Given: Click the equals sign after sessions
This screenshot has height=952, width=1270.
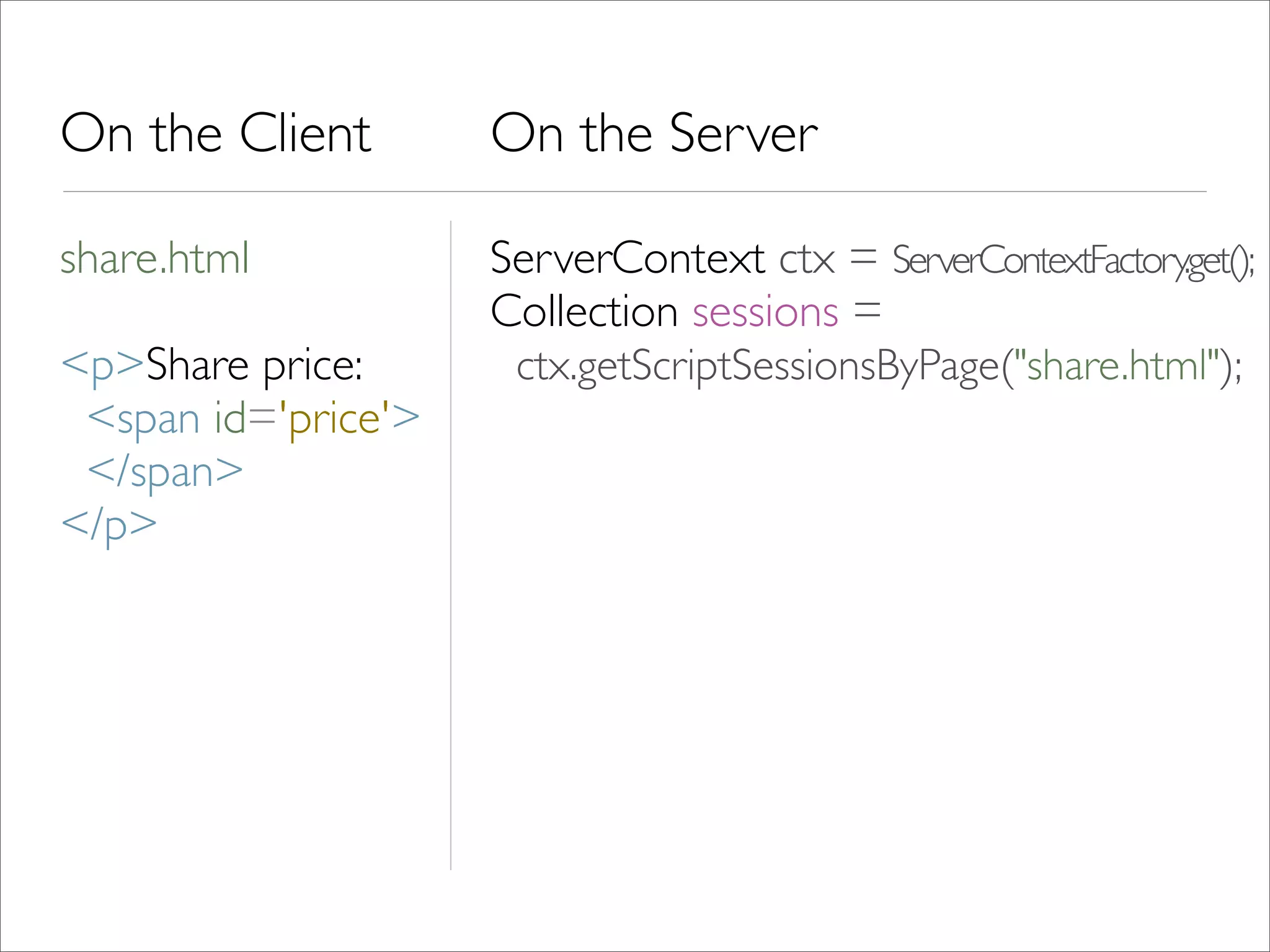Looking at the screenshot, I should (x=867, y=310).
